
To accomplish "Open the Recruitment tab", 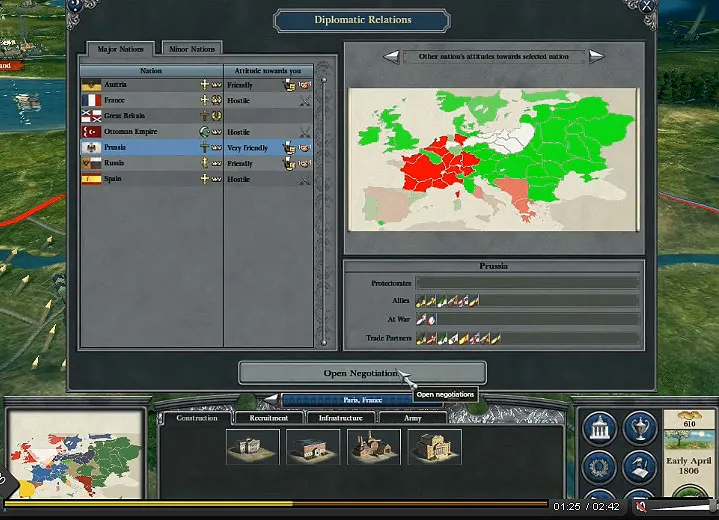I will click(269, 418).
